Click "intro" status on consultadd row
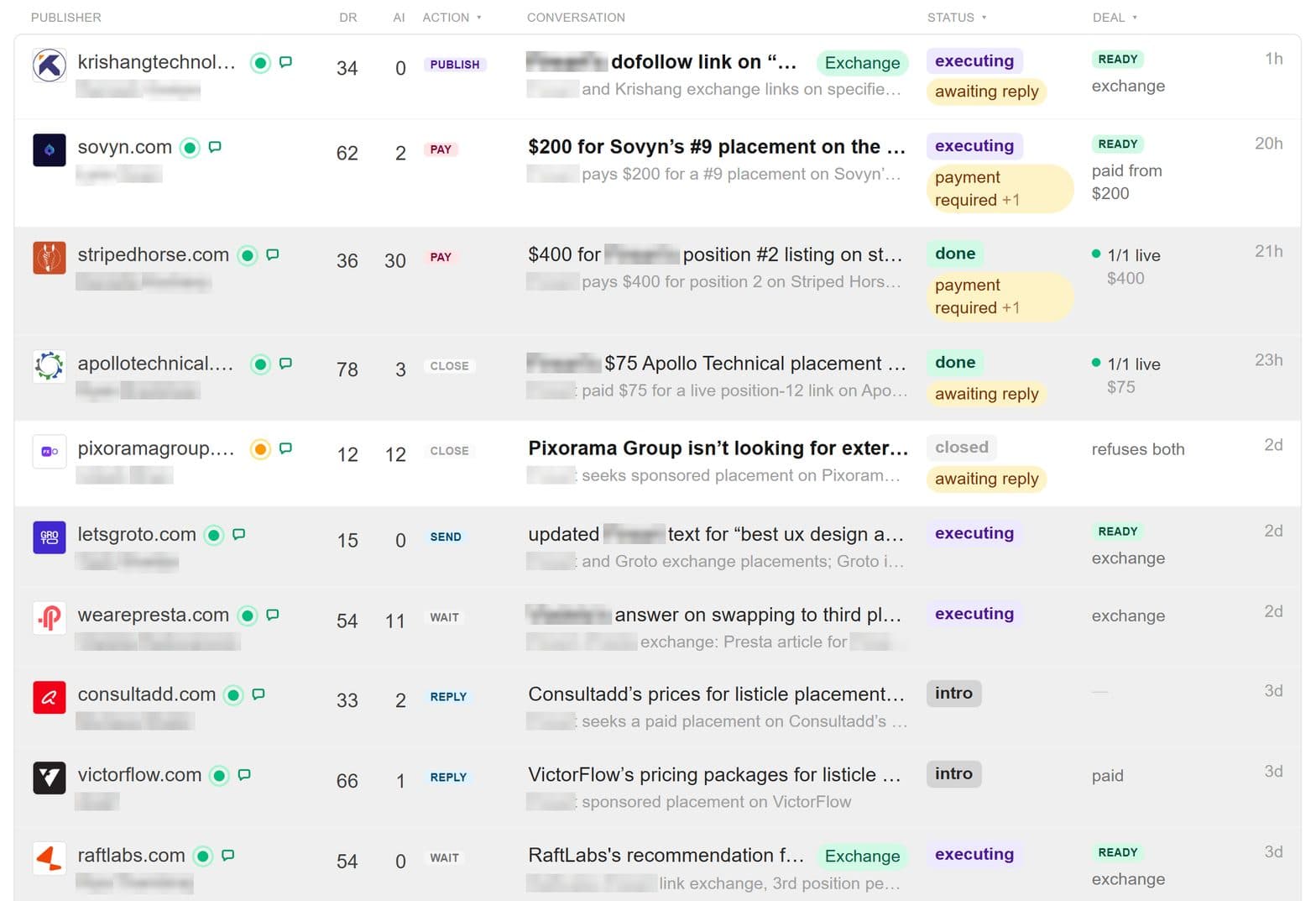 click(x=953, y=694)
